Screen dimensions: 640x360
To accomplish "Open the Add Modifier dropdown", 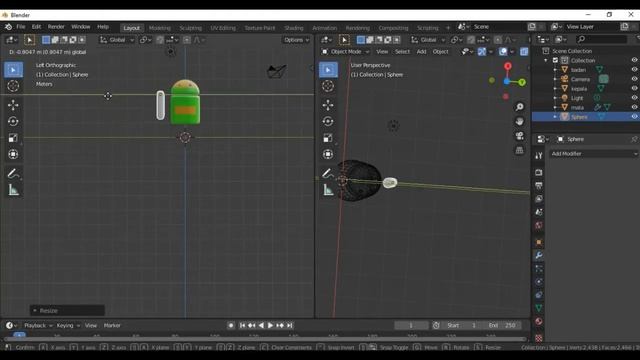I will pyautogui.click(x=594, y=154).
